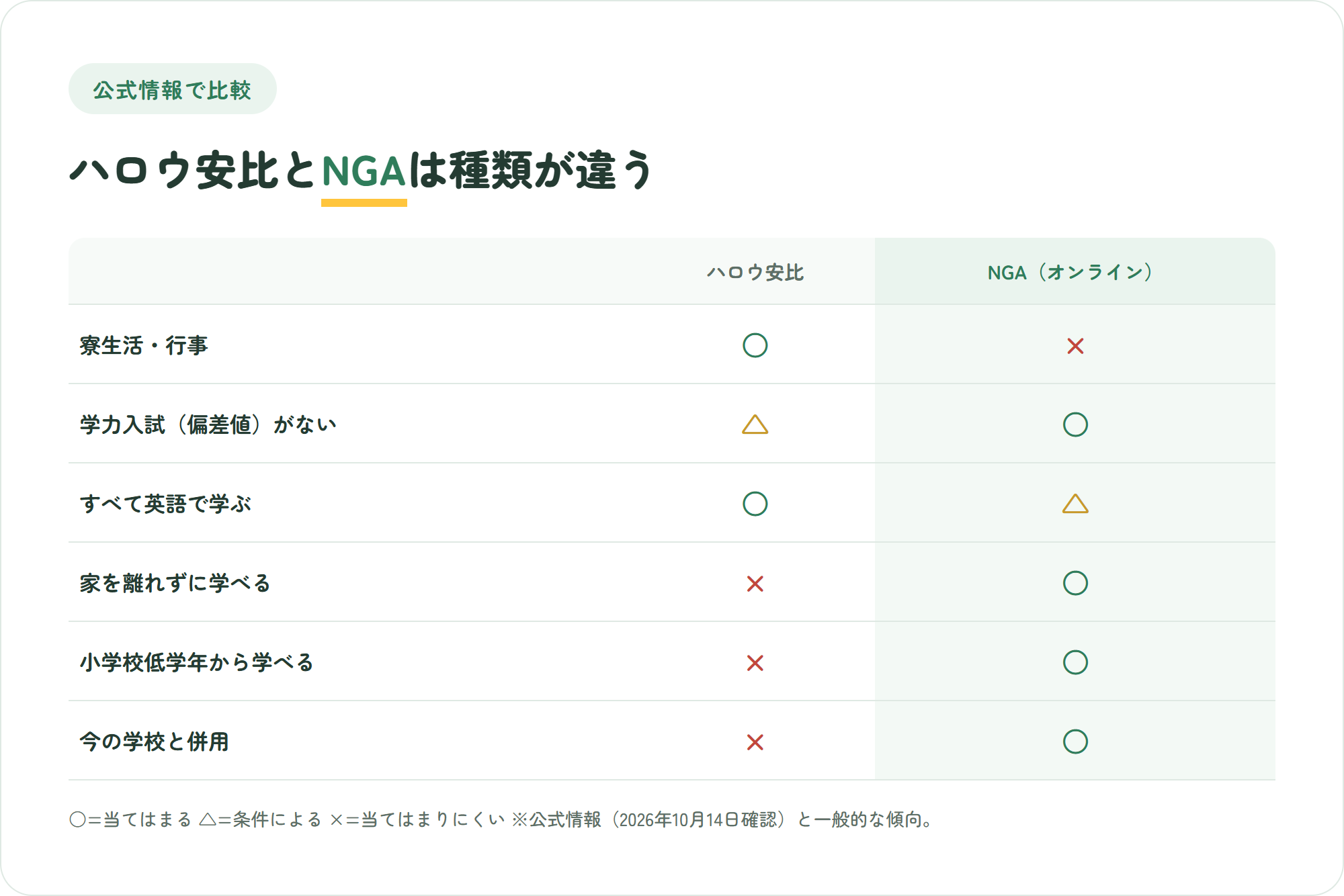Select the NGA（オンライン） column header

(1075, 272)
